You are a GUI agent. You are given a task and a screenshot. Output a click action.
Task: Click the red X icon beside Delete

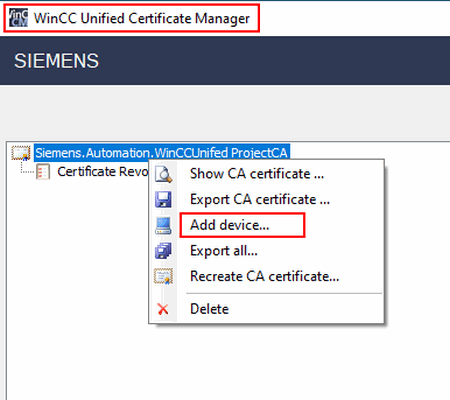[163, 309]
